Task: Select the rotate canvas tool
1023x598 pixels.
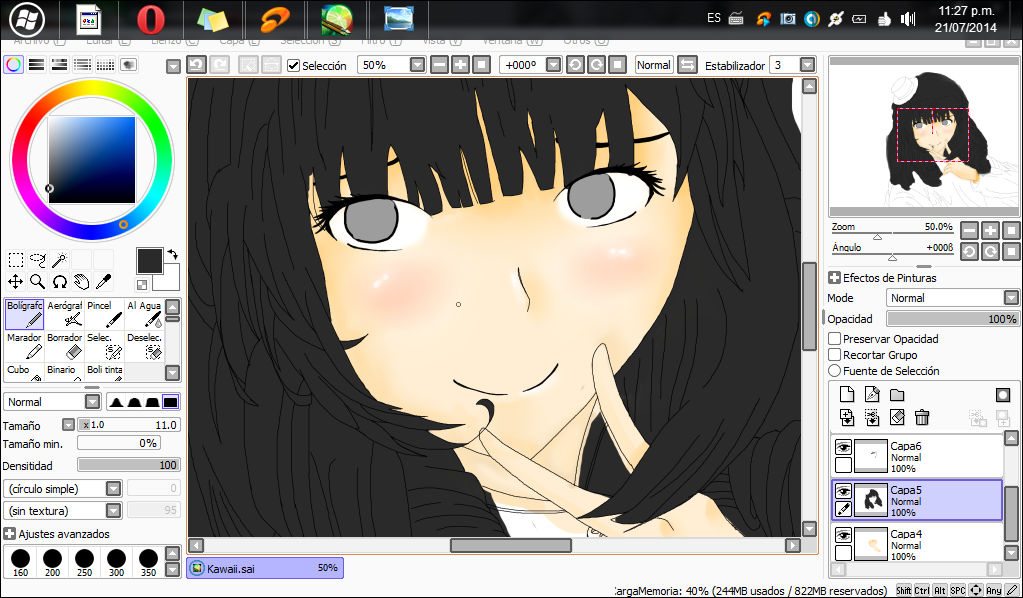Action: coord(59,282)
